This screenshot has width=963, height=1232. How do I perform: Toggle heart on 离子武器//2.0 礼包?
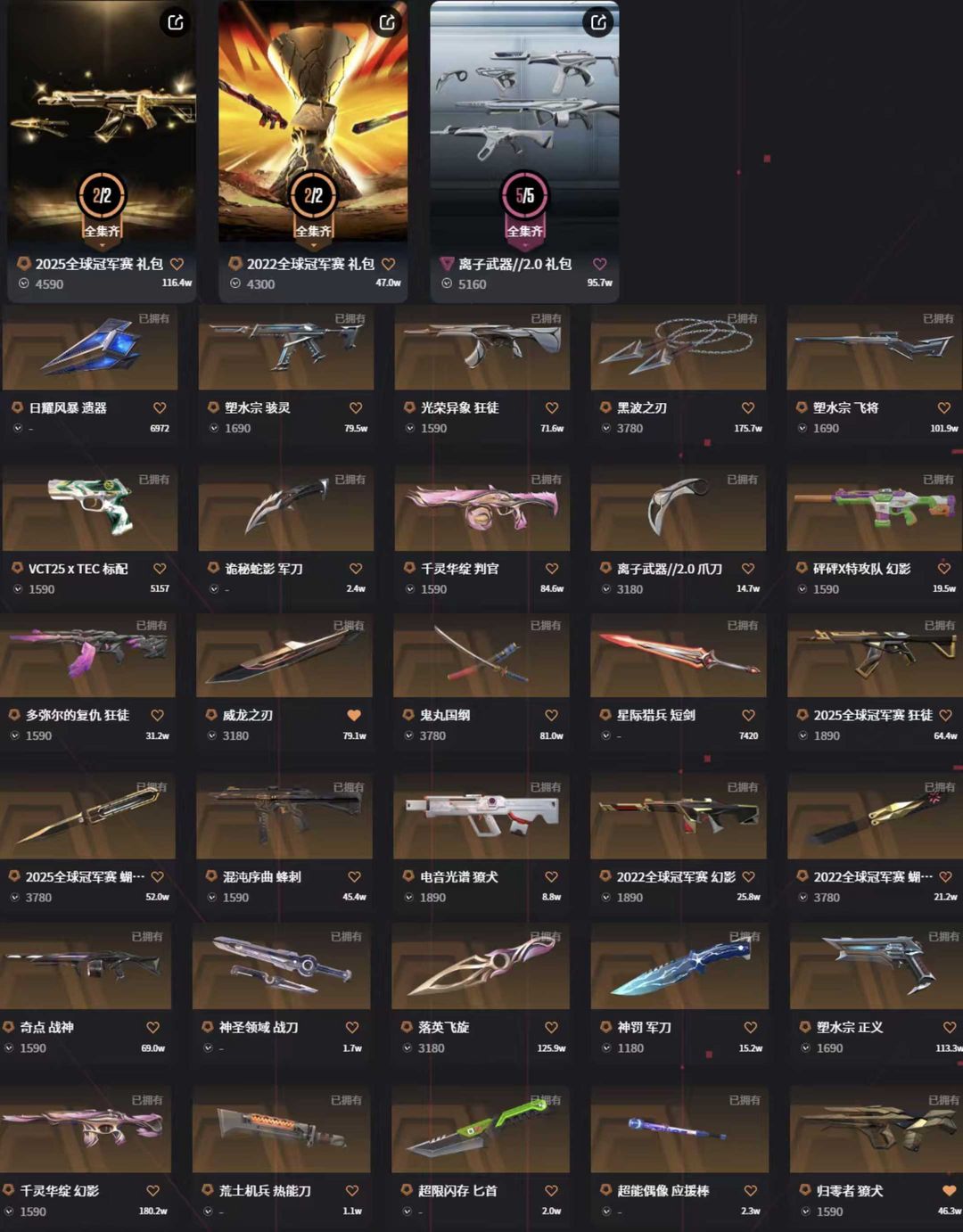[599, 264]
